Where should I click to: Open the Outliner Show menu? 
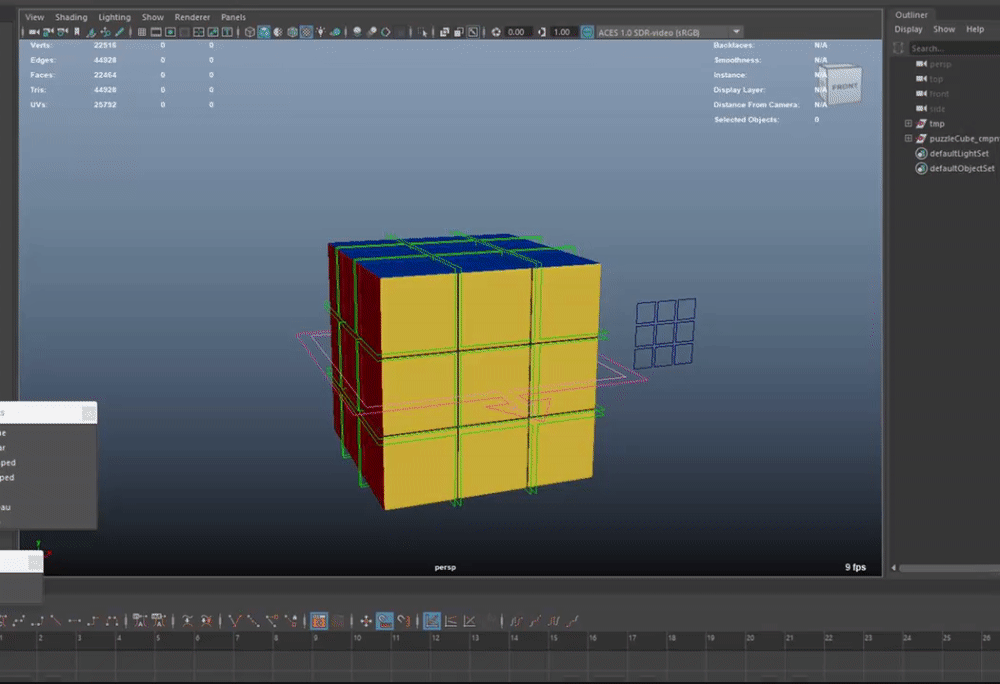tap(944, 29)
